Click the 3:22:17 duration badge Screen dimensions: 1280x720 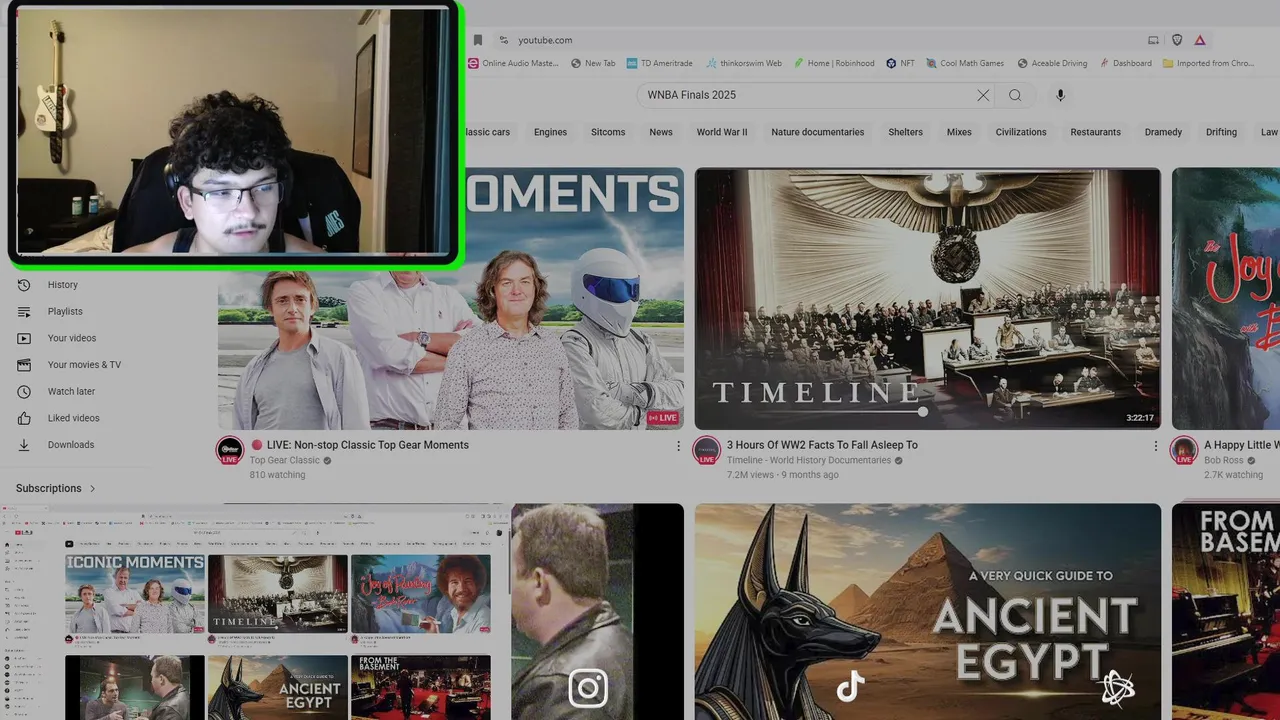tap(1140, 418)
